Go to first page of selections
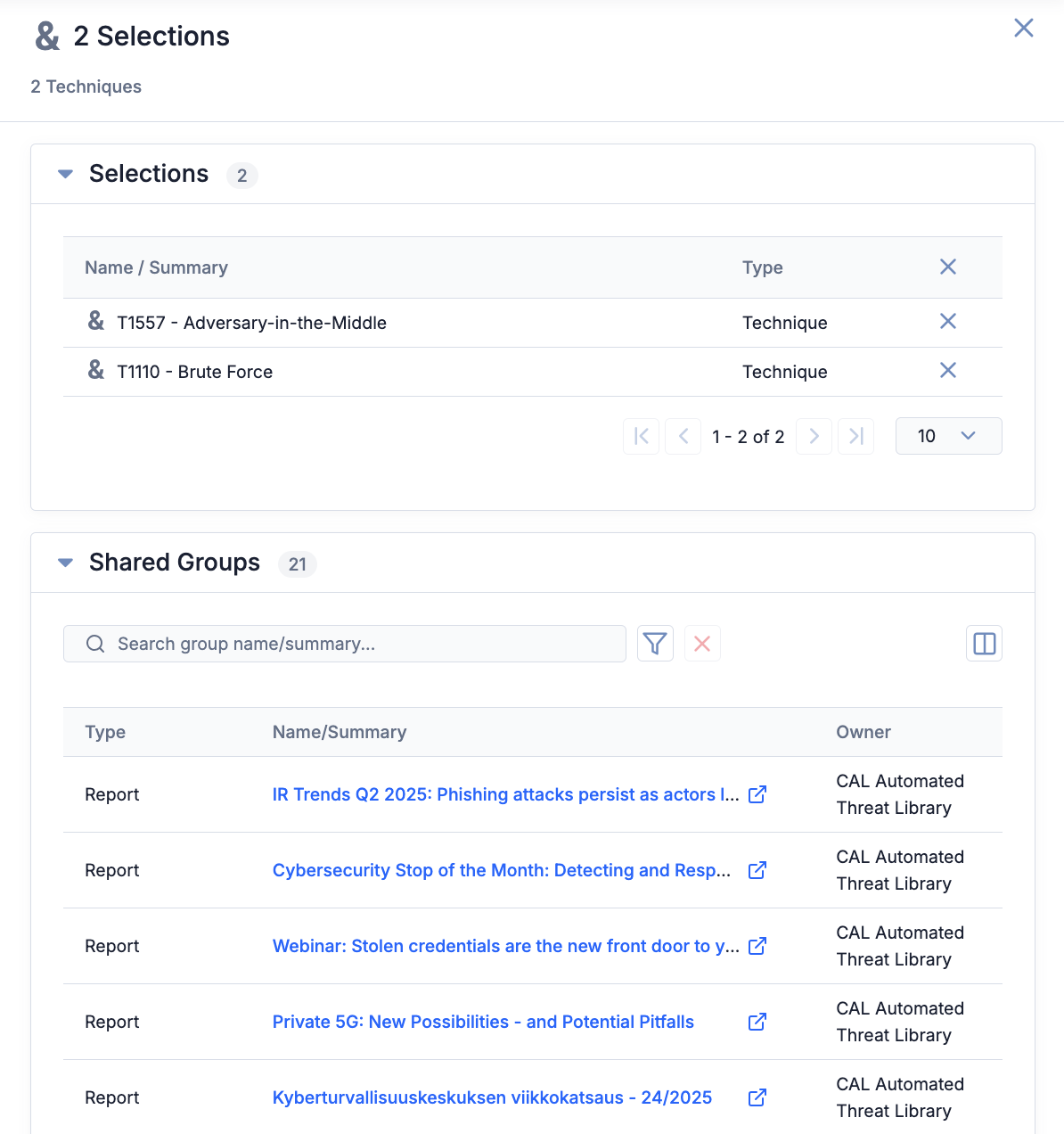 641,436
